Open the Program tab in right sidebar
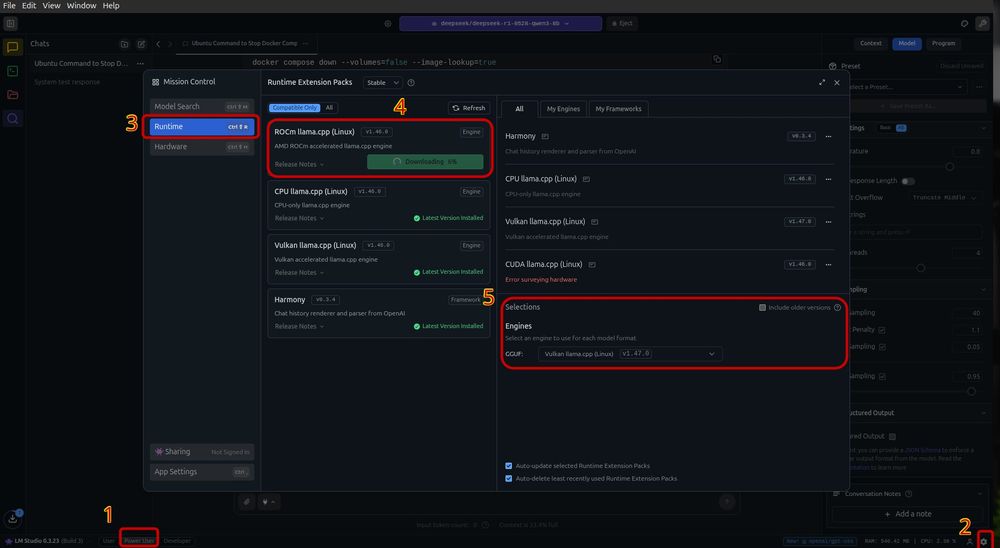The image size is (1000, 548). pyautogui.click(x=943, y=43)
